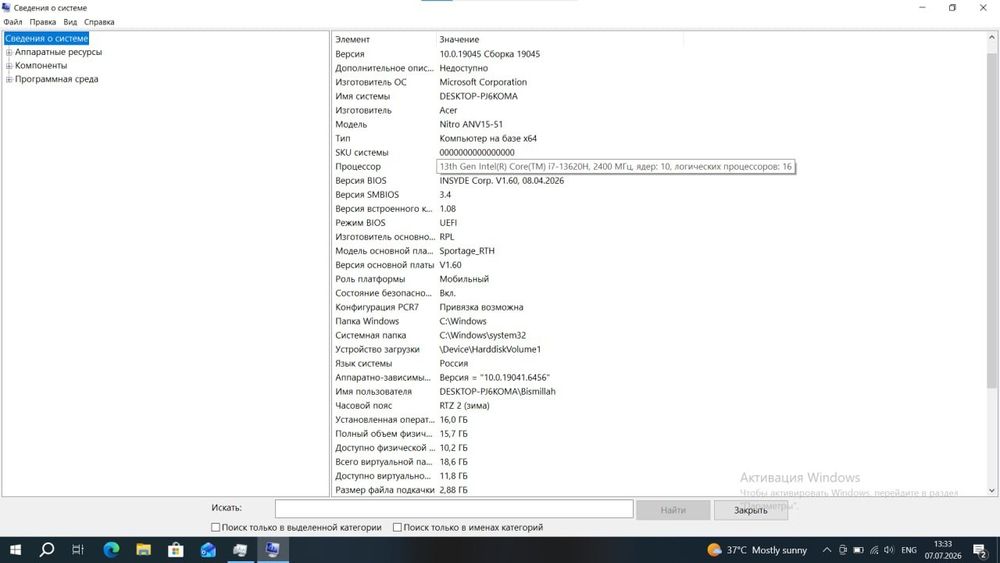1000x563 pixels.
Task: Open clock and date 13:33 flyout
Action: click(943, 550)
